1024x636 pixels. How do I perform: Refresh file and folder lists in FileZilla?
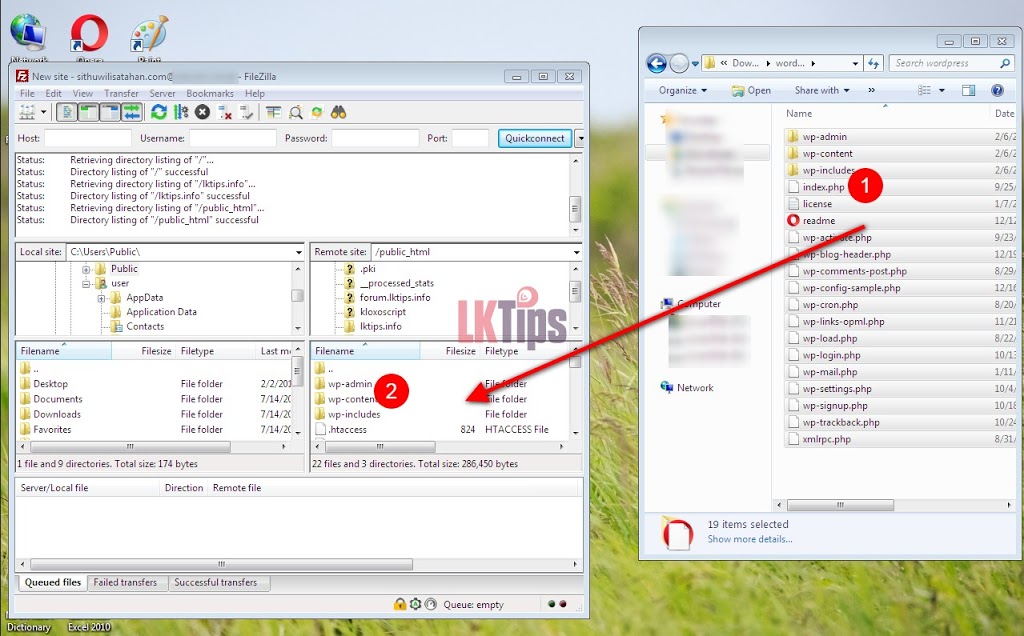click(x=159, y=112)
